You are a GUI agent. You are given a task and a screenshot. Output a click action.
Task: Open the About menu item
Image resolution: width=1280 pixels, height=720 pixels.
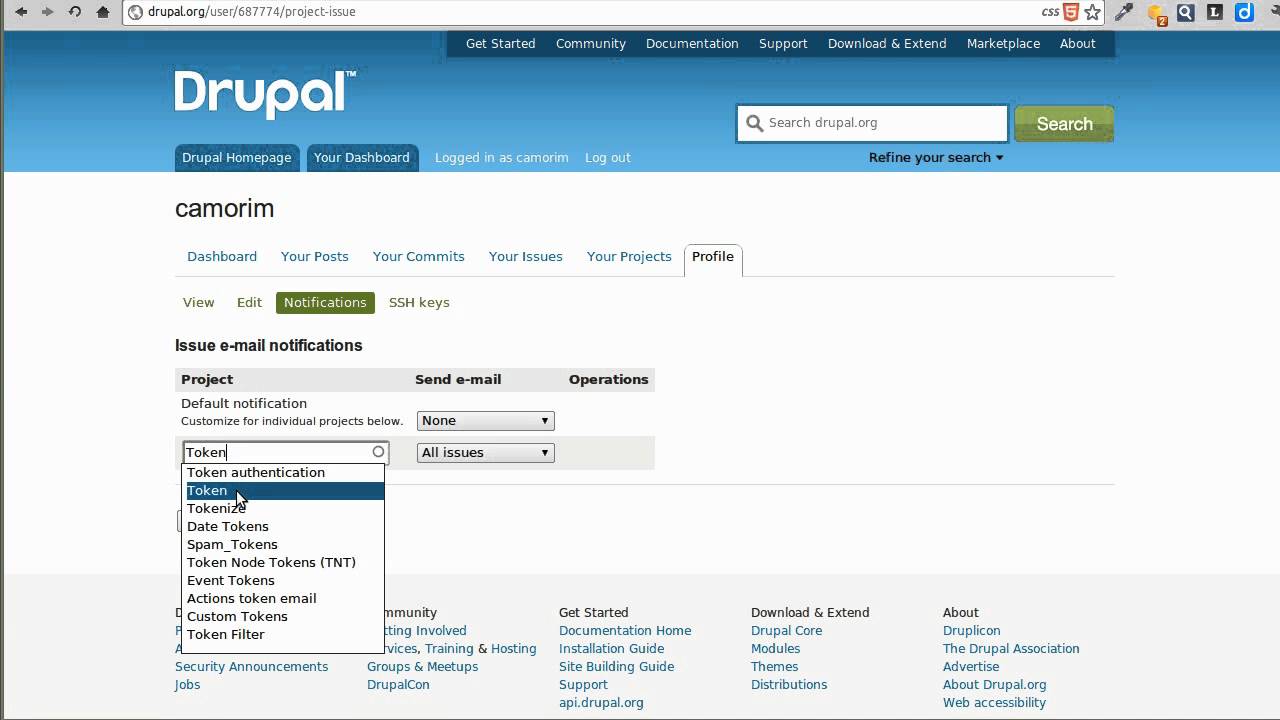[x=1078, y=44]
